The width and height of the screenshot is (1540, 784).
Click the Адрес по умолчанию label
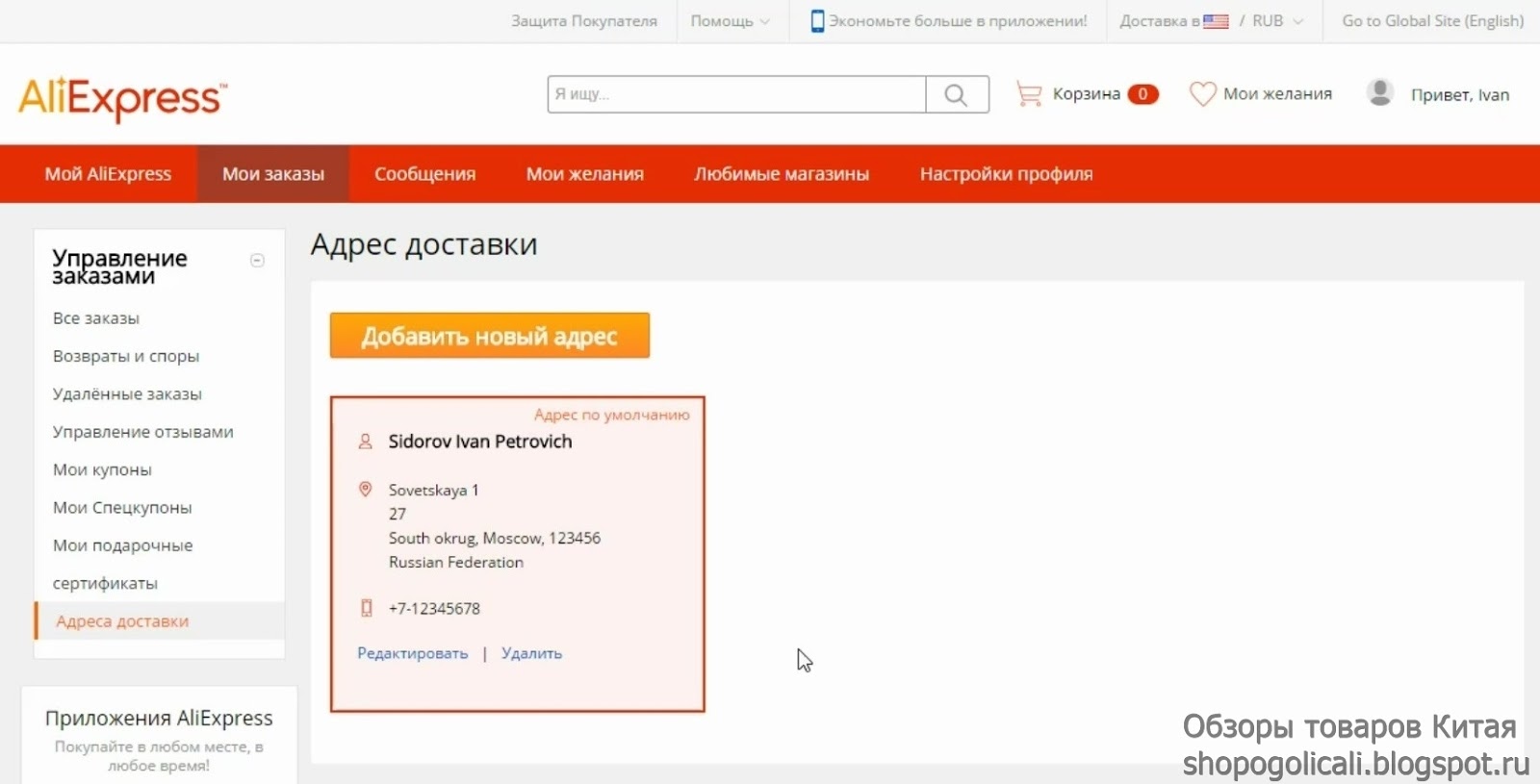coord(612,415)
